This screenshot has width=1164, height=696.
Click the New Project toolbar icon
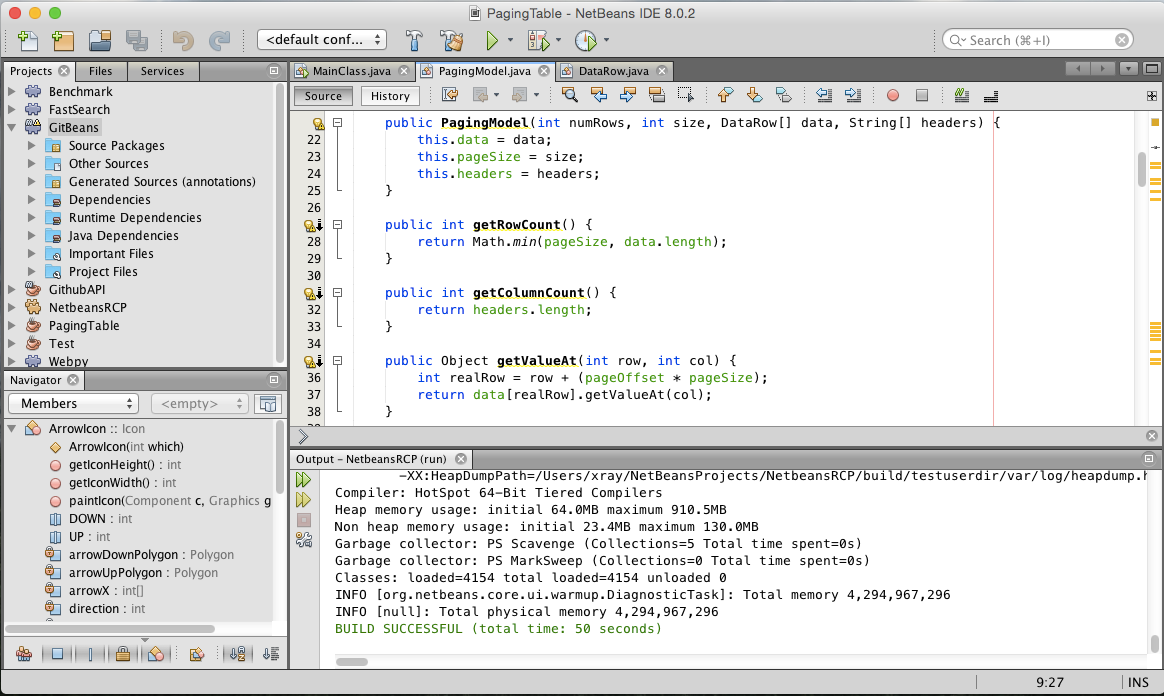point(63,40)
